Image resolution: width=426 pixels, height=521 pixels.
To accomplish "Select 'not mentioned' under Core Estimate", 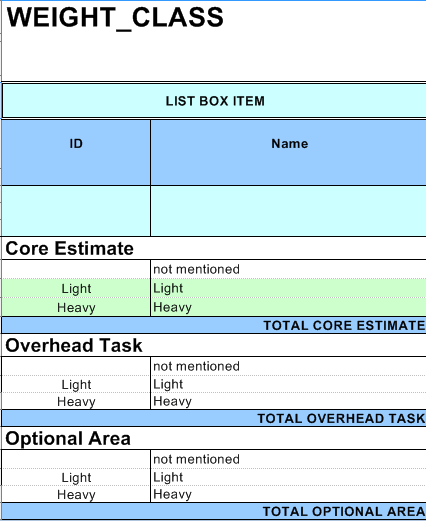I will (289, 269).
